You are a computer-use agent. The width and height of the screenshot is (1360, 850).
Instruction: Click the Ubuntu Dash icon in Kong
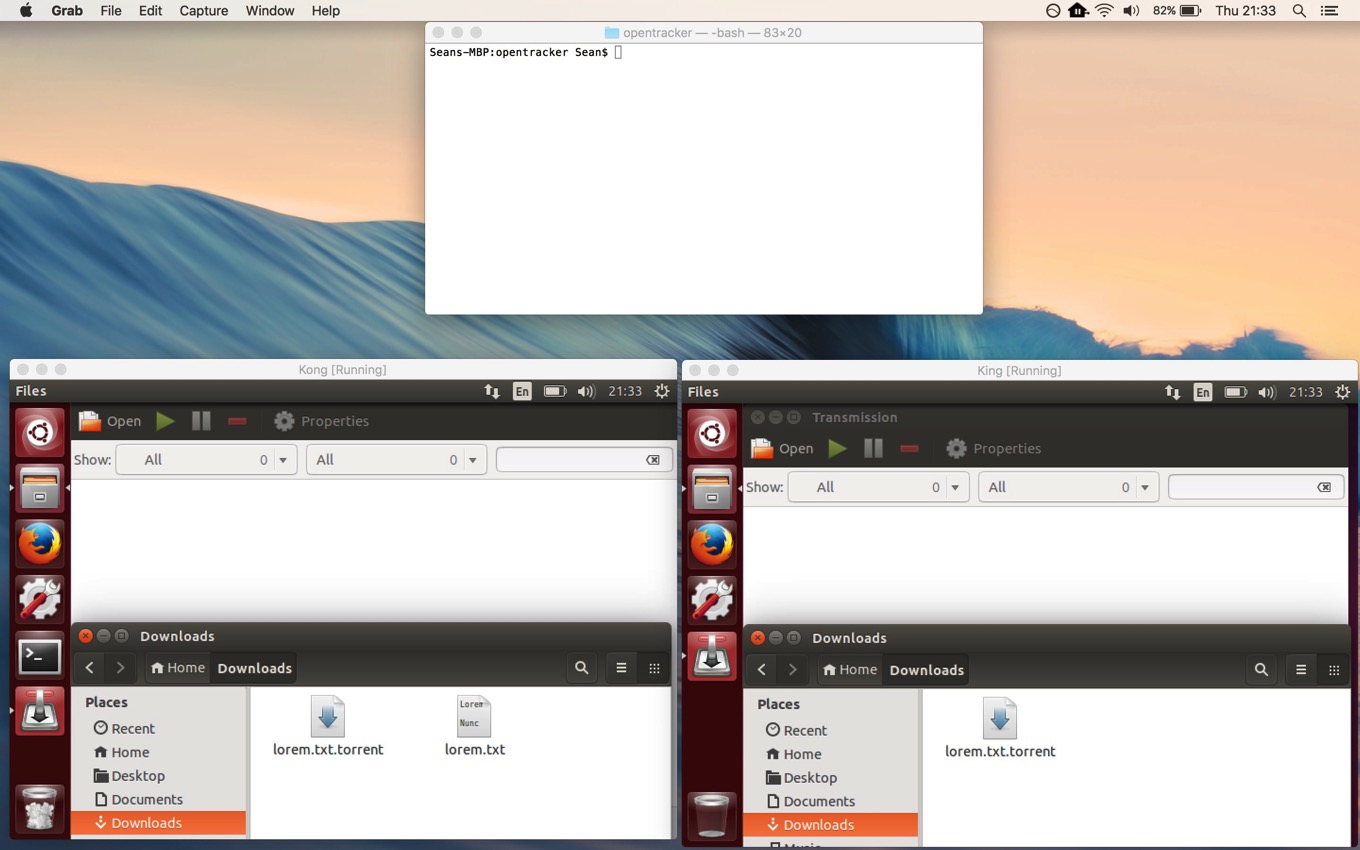coord(40,433)
